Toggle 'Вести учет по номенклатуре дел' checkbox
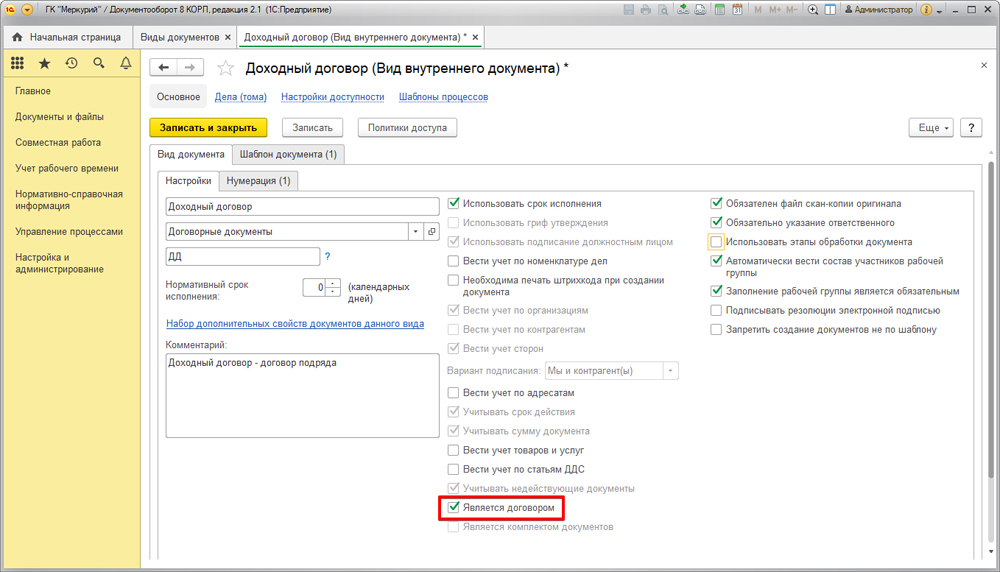This screenshot has height=572, width=1000. click(454, 261)
